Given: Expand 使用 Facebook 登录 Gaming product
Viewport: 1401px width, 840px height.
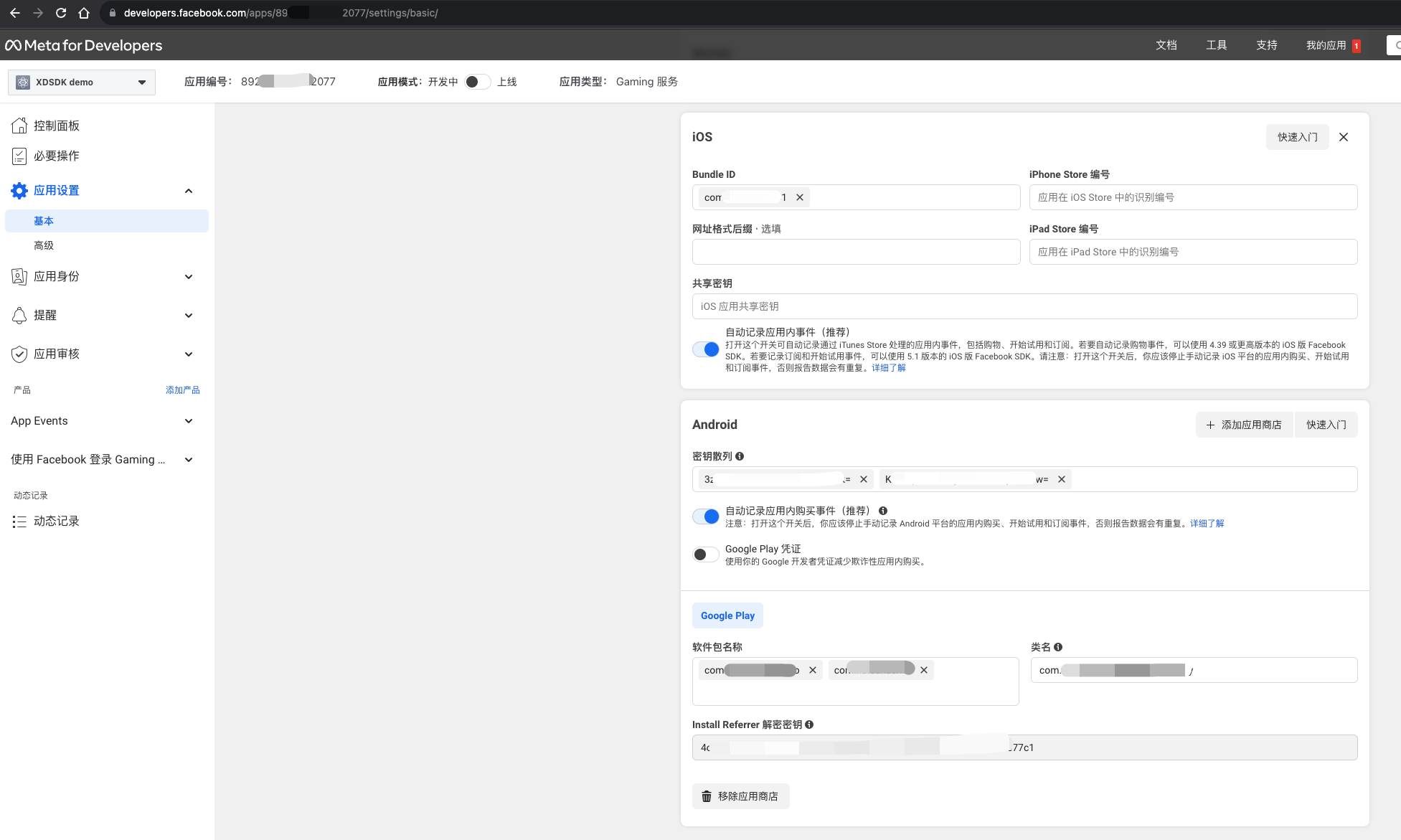Looking at the screenshot, I should coord(189,460).
